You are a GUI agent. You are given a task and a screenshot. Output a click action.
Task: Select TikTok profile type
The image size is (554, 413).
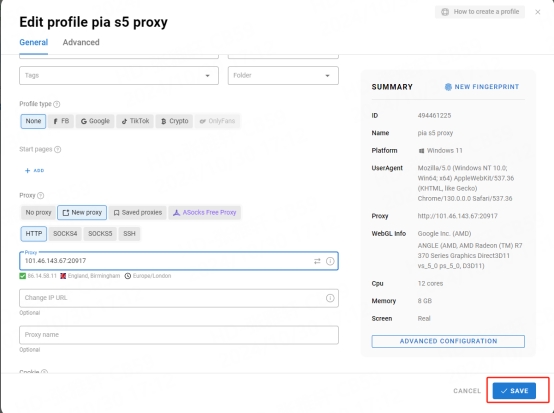[x=135, y=121]
